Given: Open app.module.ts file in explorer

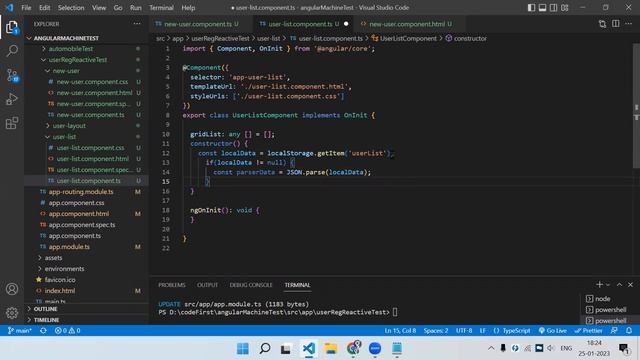Looking at the screenshot, I should tap(69, 247).
